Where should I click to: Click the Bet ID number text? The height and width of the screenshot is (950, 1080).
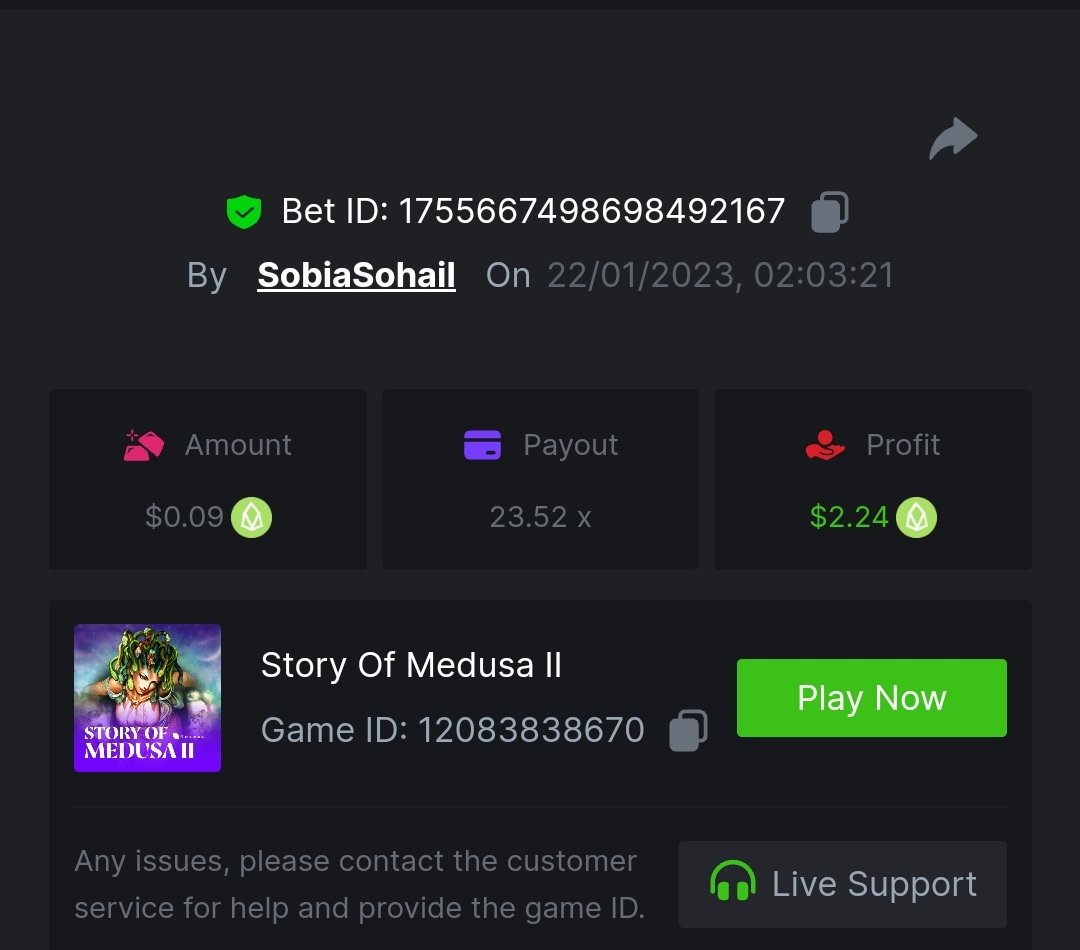(x=591, y=212)
